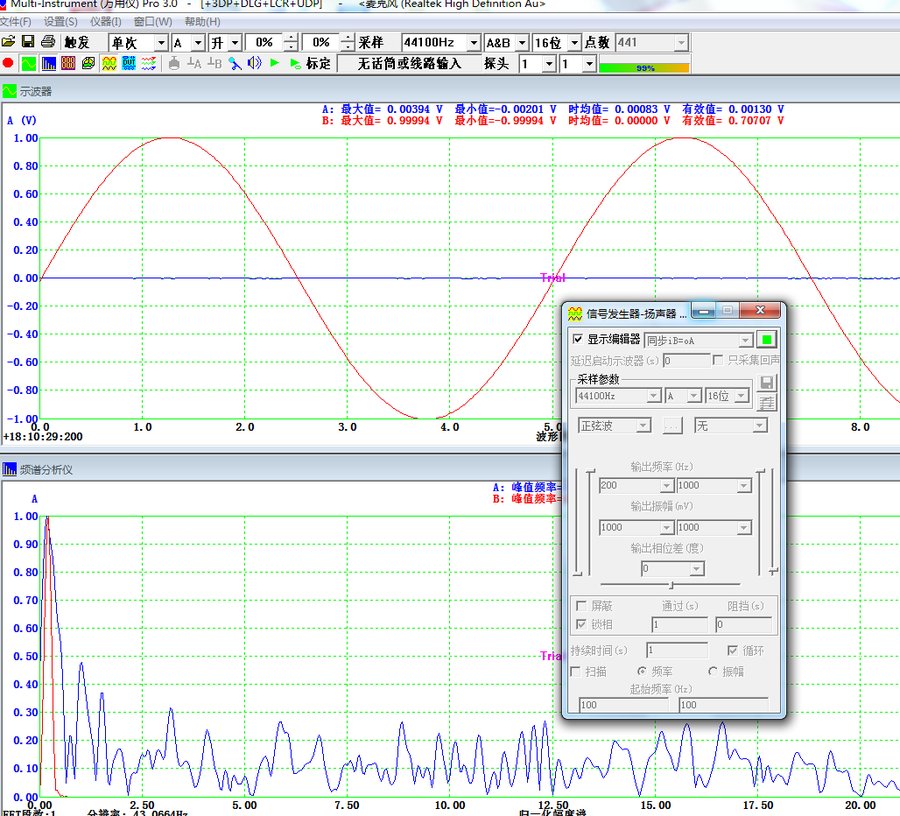900x816 pixels.
Task: Toggle 循环 checkbox
Action: pos(732,650)
